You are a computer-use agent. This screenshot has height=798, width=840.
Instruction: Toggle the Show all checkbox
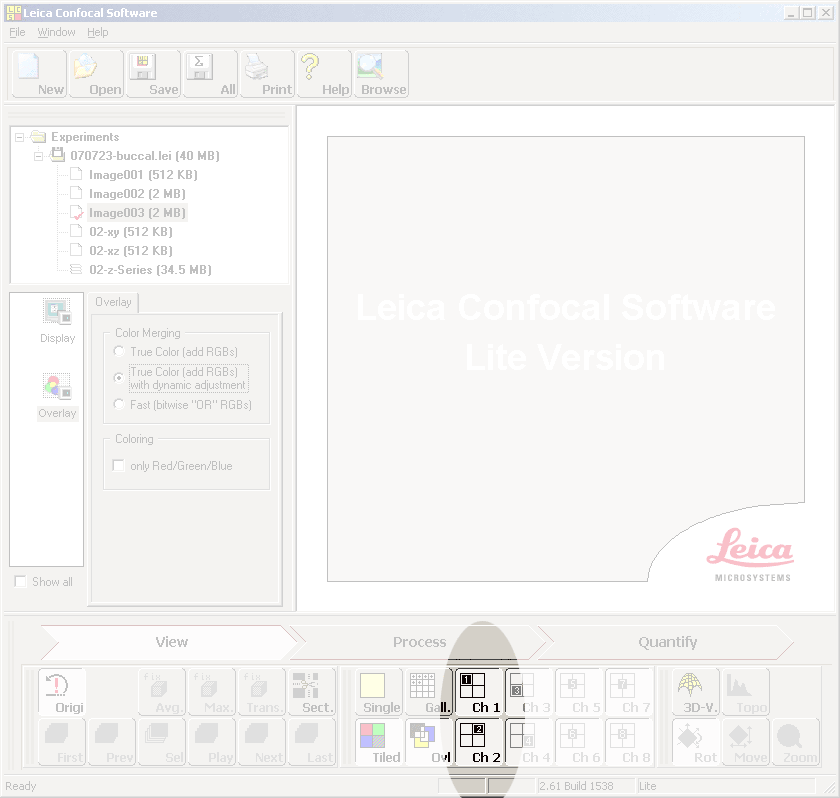(20, 582)
